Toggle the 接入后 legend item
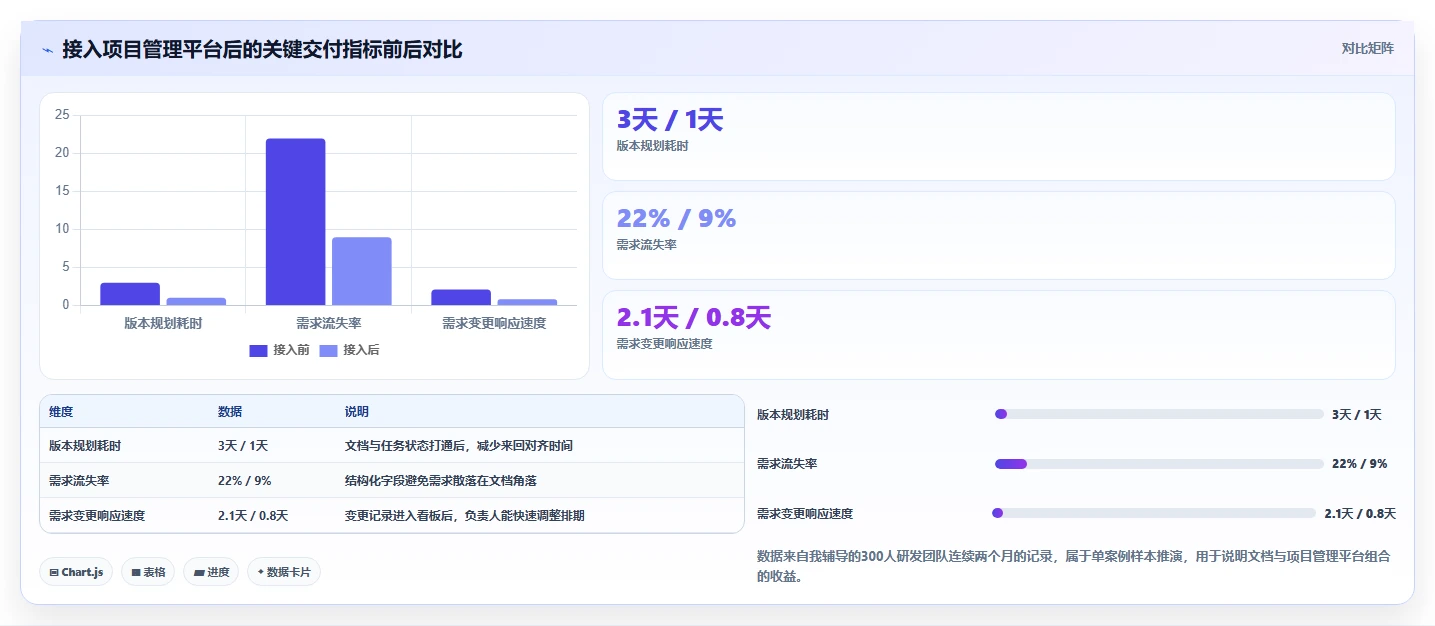The image size is (1435, 626). coord(349,350)
